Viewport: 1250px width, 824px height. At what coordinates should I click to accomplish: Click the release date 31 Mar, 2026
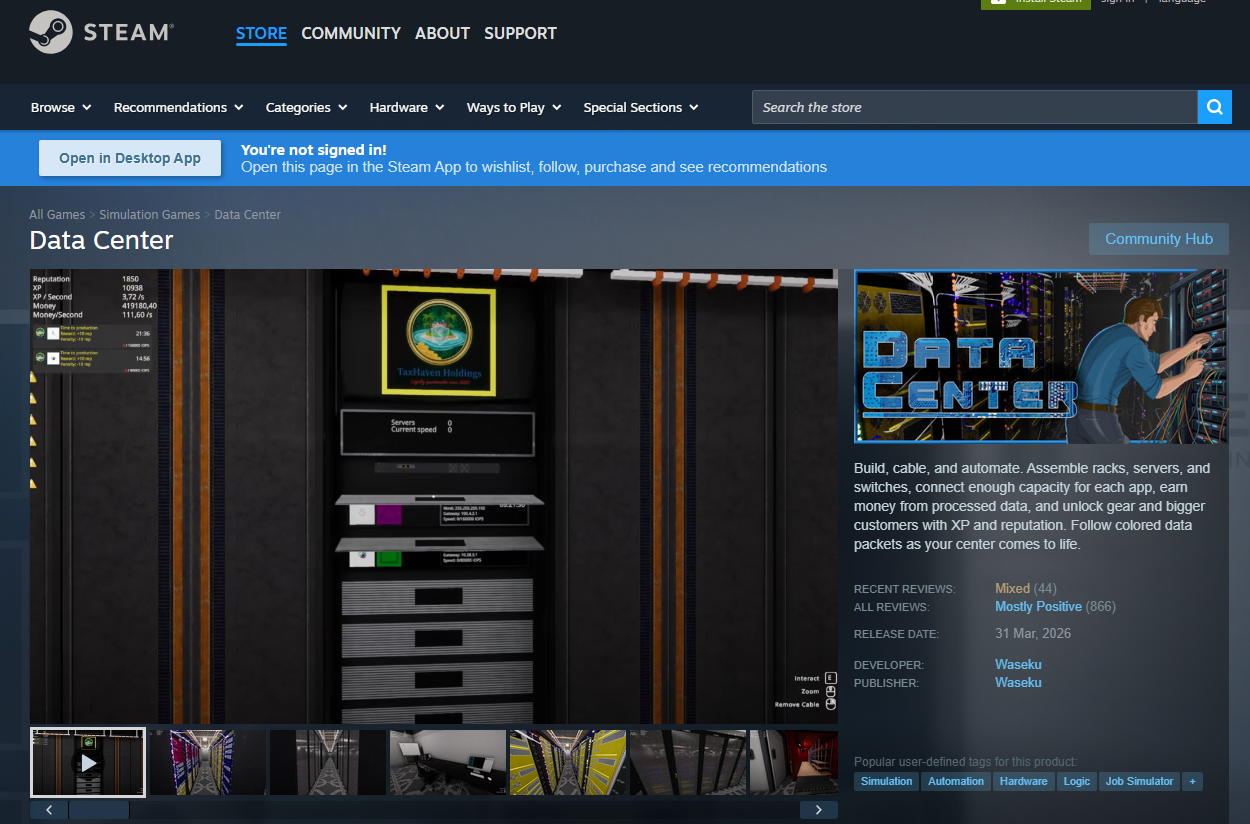pyautogui.click(x=1033, y=634)
